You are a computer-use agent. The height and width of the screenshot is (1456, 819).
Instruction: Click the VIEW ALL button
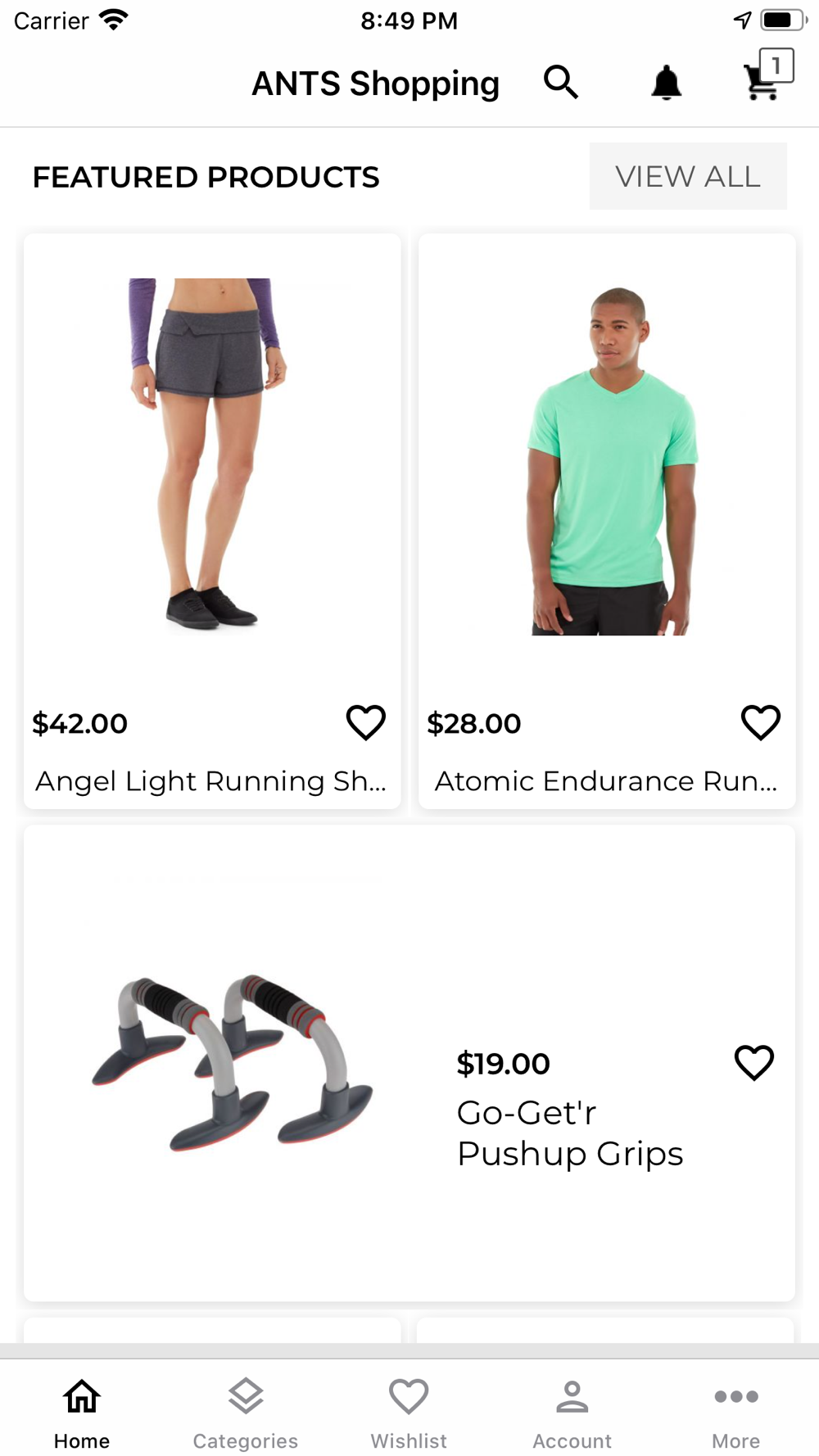point(688,176)
